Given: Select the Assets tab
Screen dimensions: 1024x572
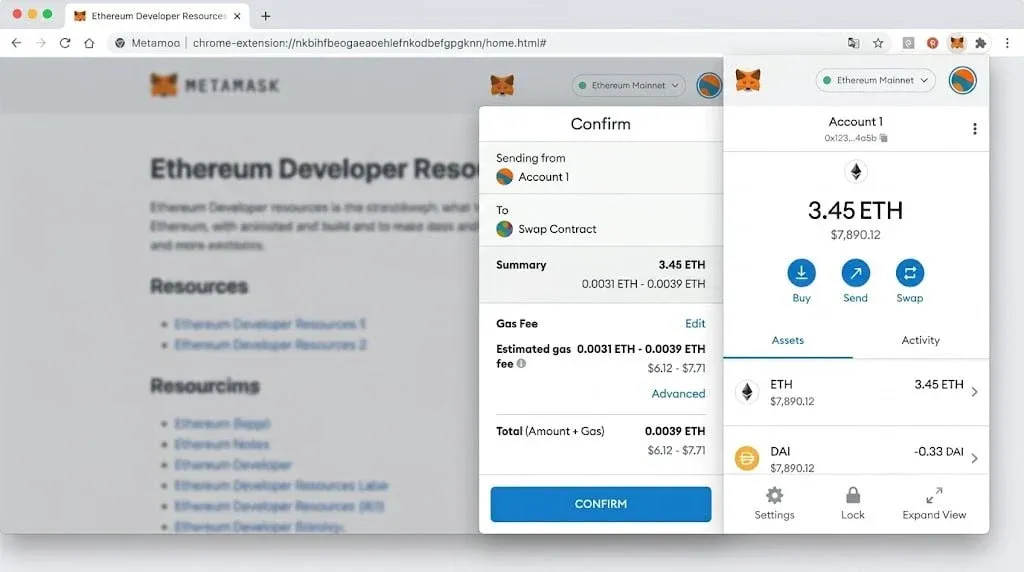Looking at the screenshot, I should pos(788,340).
